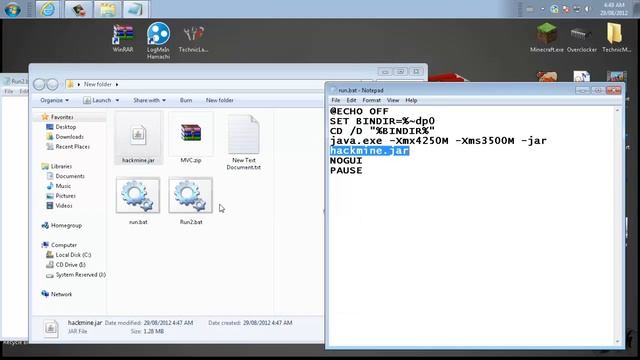Open the WinRAR desktop shortcut
640x360 pixels.
(123, 38)
